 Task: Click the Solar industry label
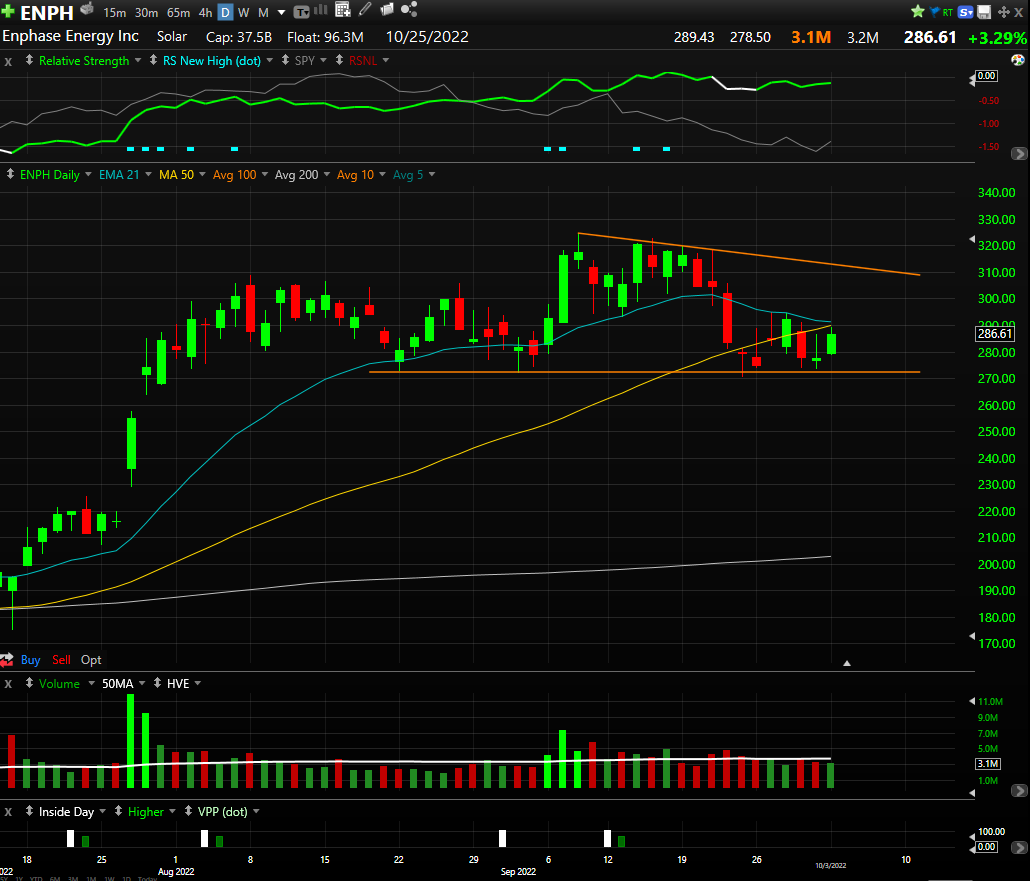tap(172, 37)
